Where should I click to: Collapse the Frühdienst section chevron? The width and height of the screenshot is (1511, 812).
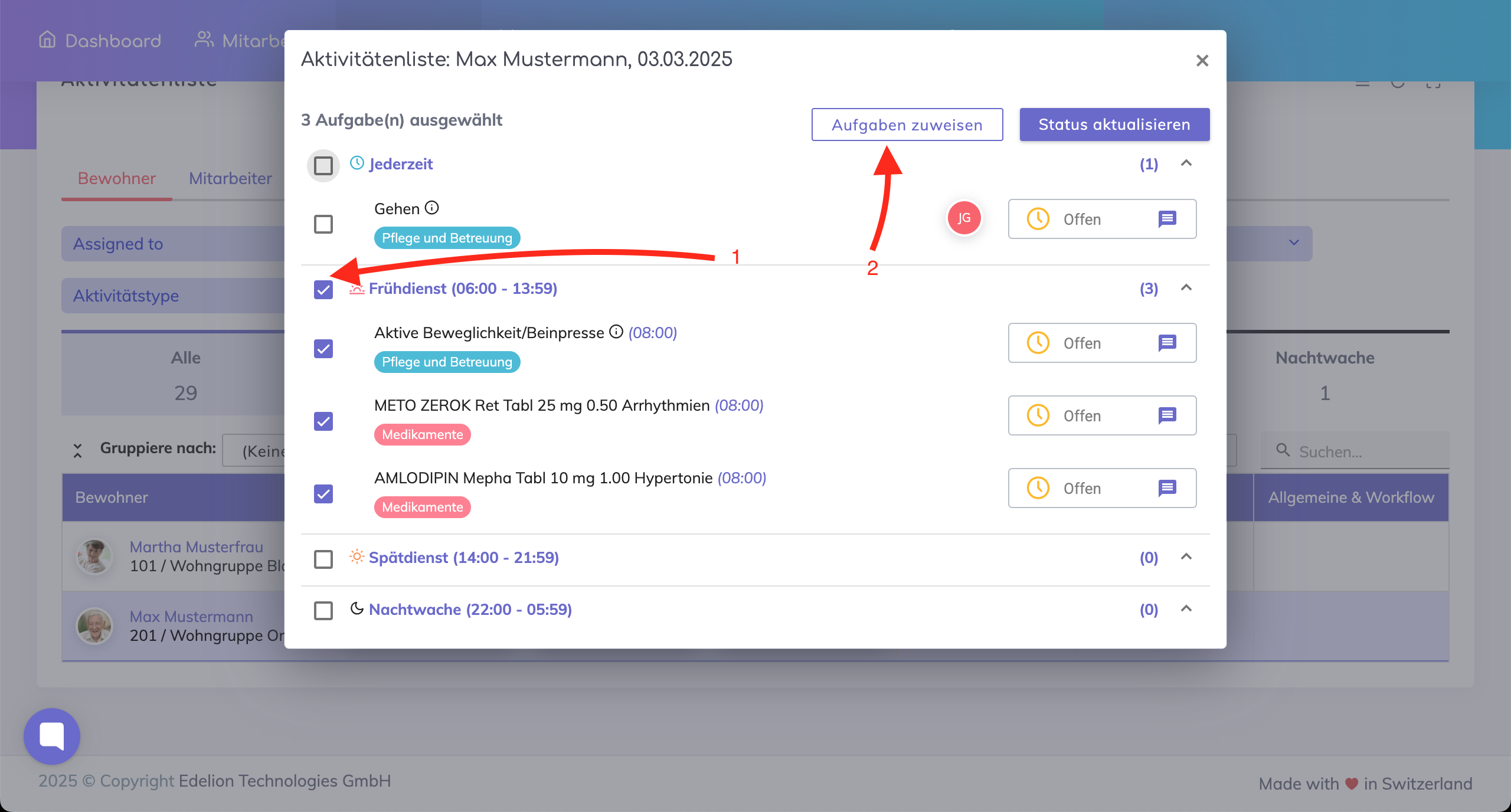(1186, 288)
